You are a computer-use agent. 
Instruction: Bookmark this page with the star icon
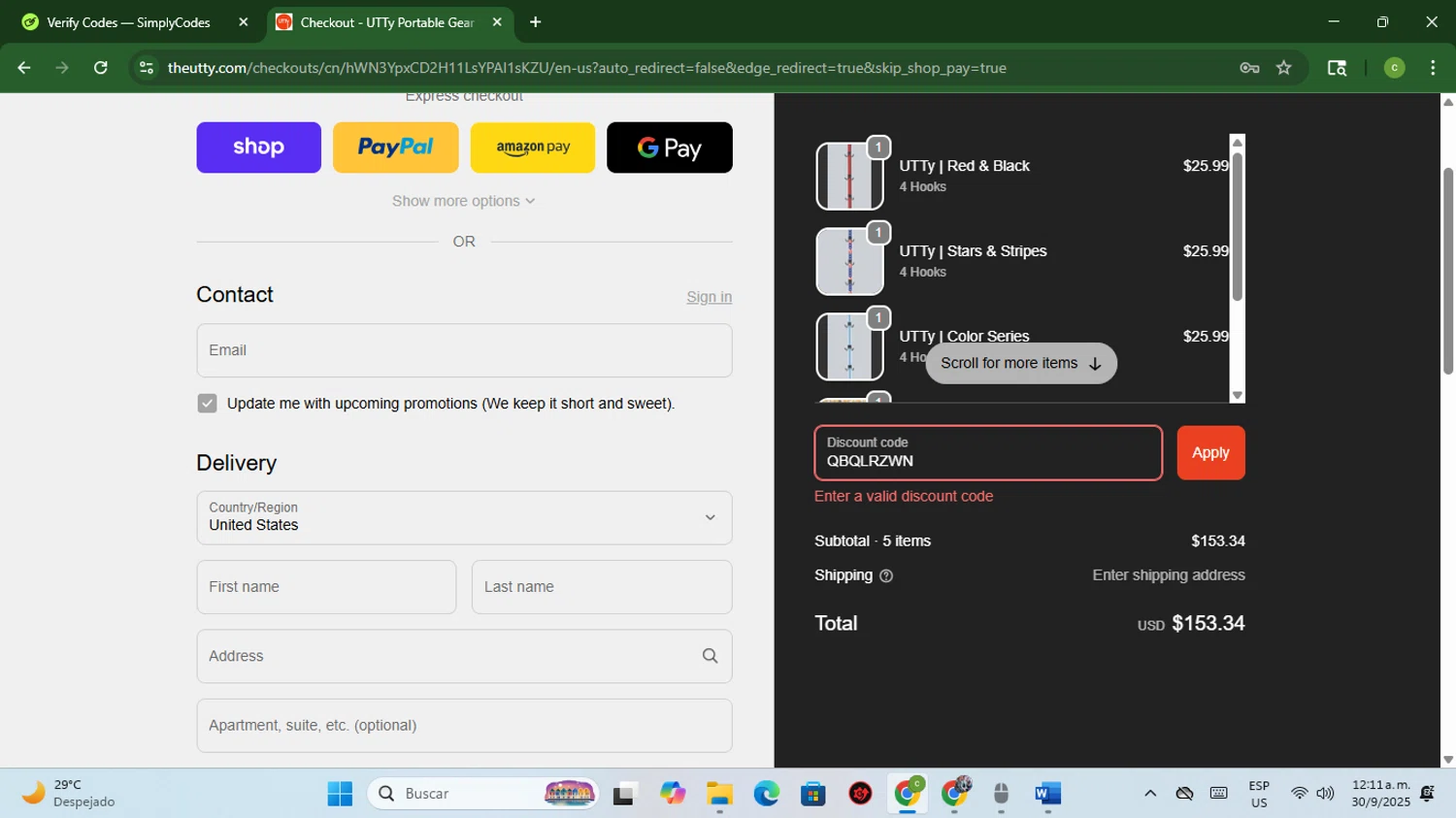(x=1284, y=68)
